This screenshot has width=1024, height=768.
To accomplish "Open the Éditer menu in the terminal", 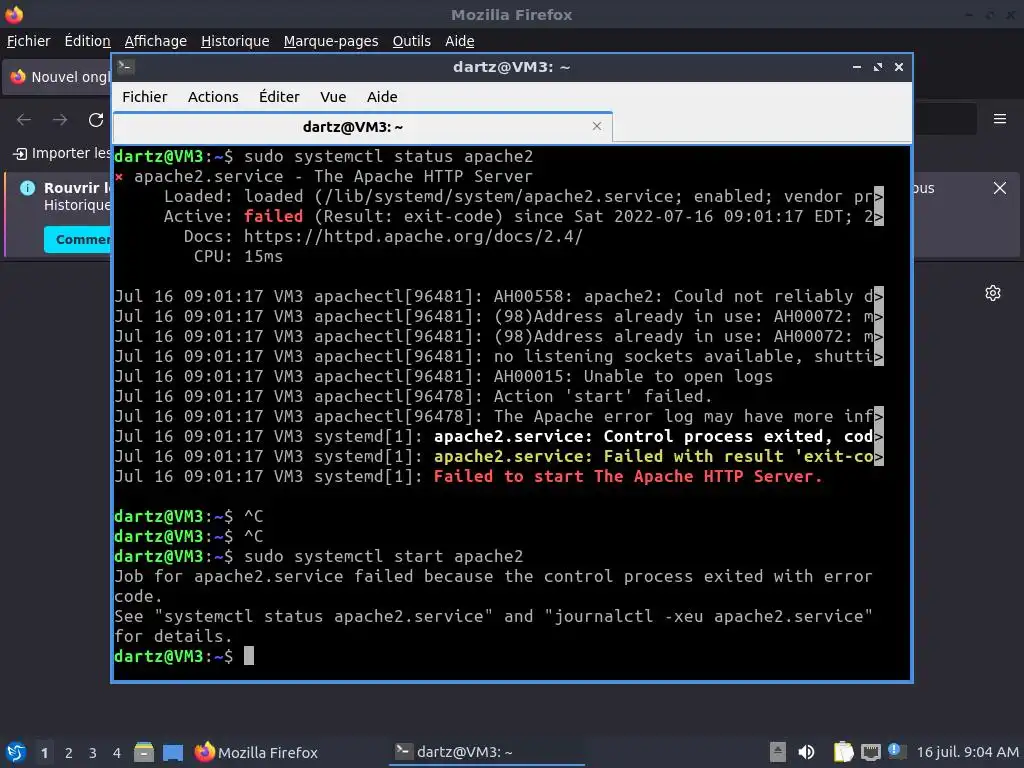I will point(279,97).
